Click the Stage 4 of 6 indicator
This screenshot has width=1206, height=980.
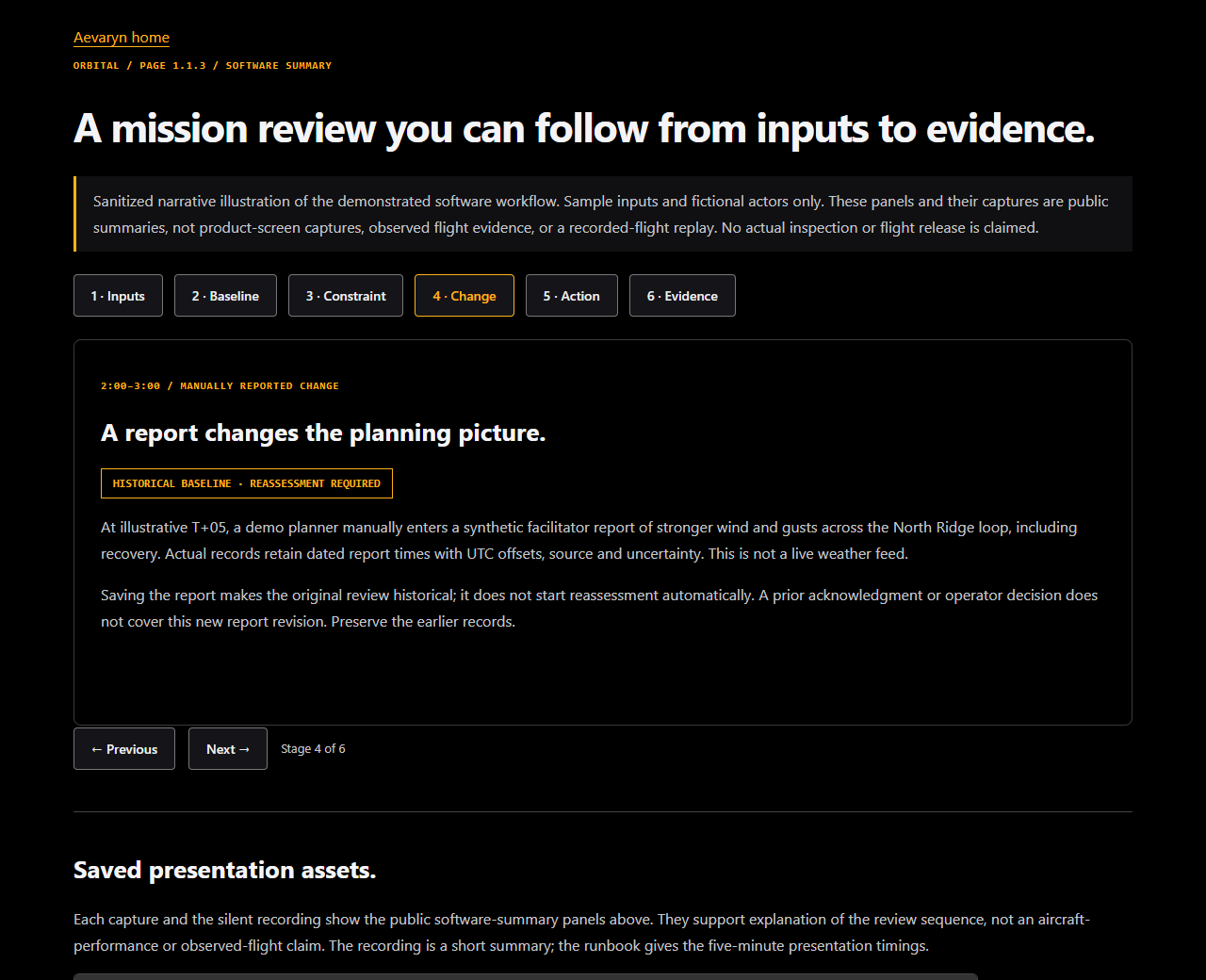[x=313, y=749]
